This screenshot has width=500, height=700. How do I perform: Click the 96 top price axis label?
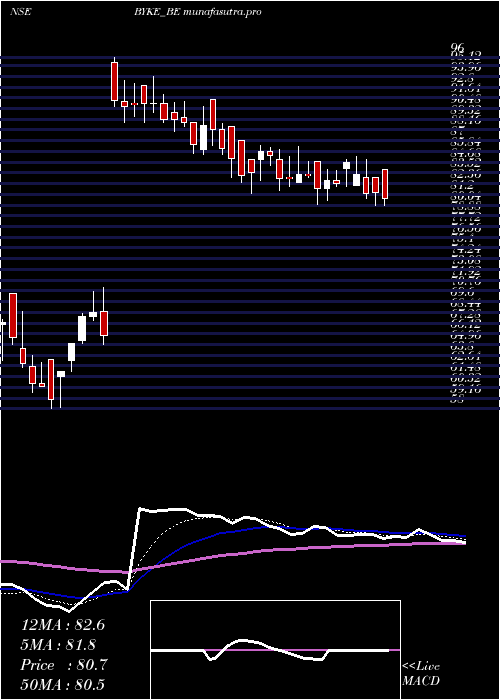point(458,48)
